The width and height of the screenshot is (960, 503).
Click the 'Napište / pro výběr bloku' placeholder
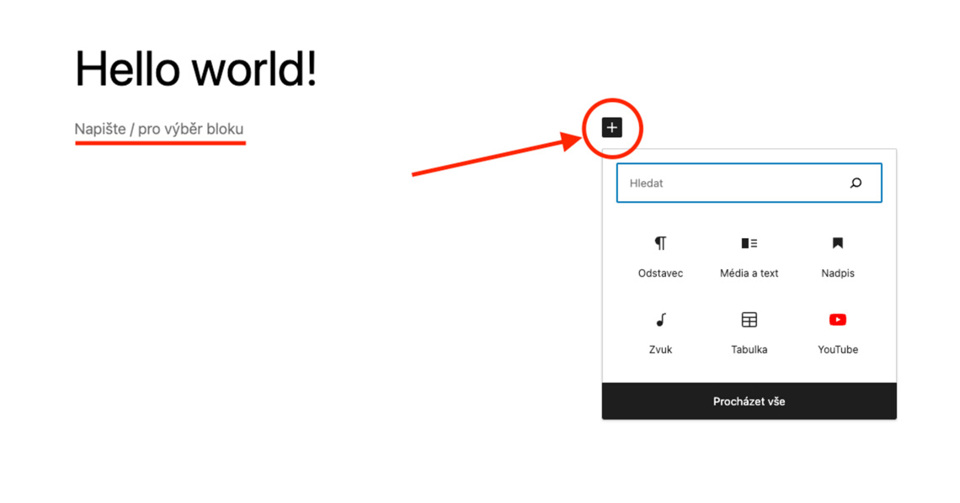159,129
